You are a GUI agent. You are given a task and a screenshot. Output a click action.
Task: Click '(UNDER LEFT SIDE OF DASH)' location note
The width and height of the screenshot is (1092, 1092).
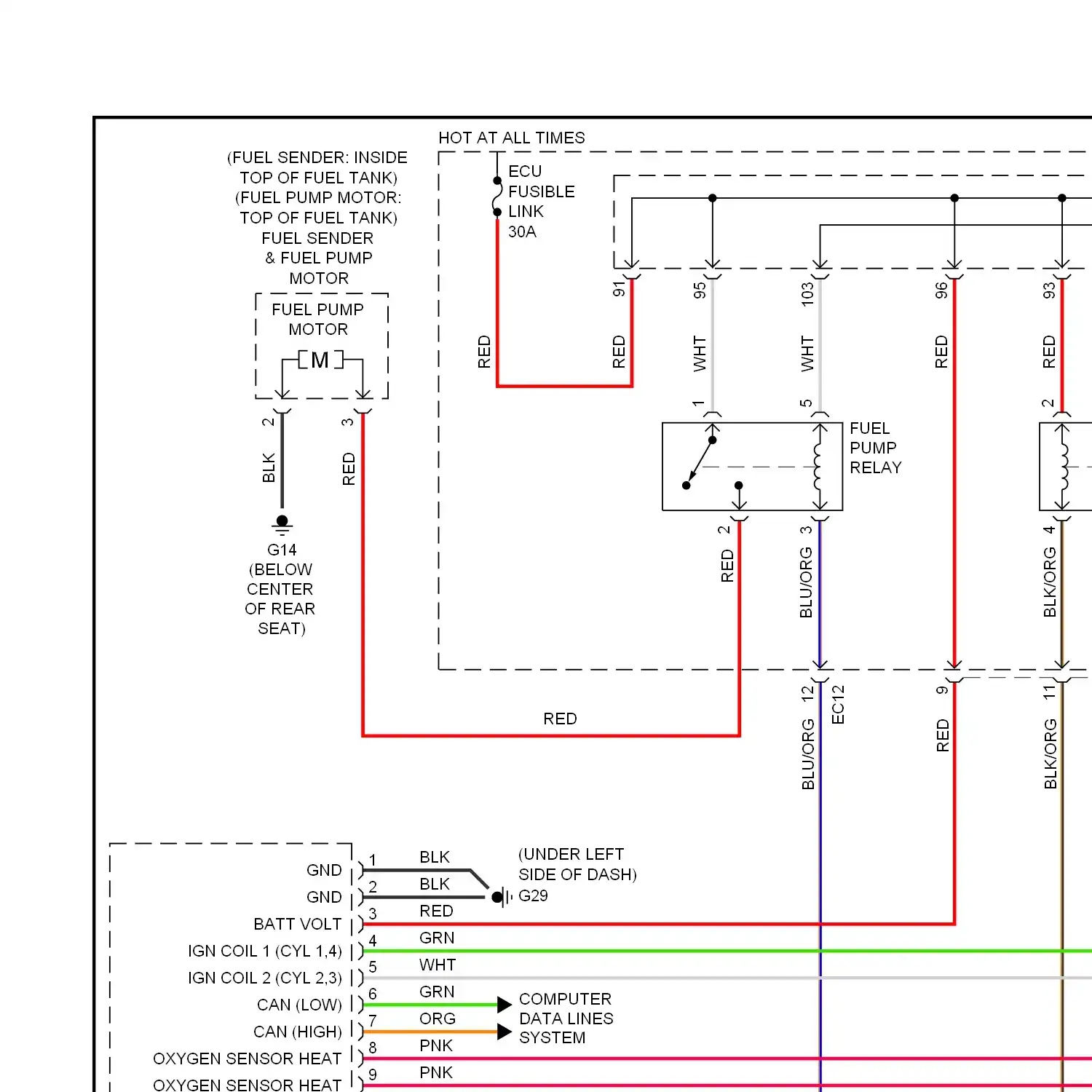click(x=577, y=864)
